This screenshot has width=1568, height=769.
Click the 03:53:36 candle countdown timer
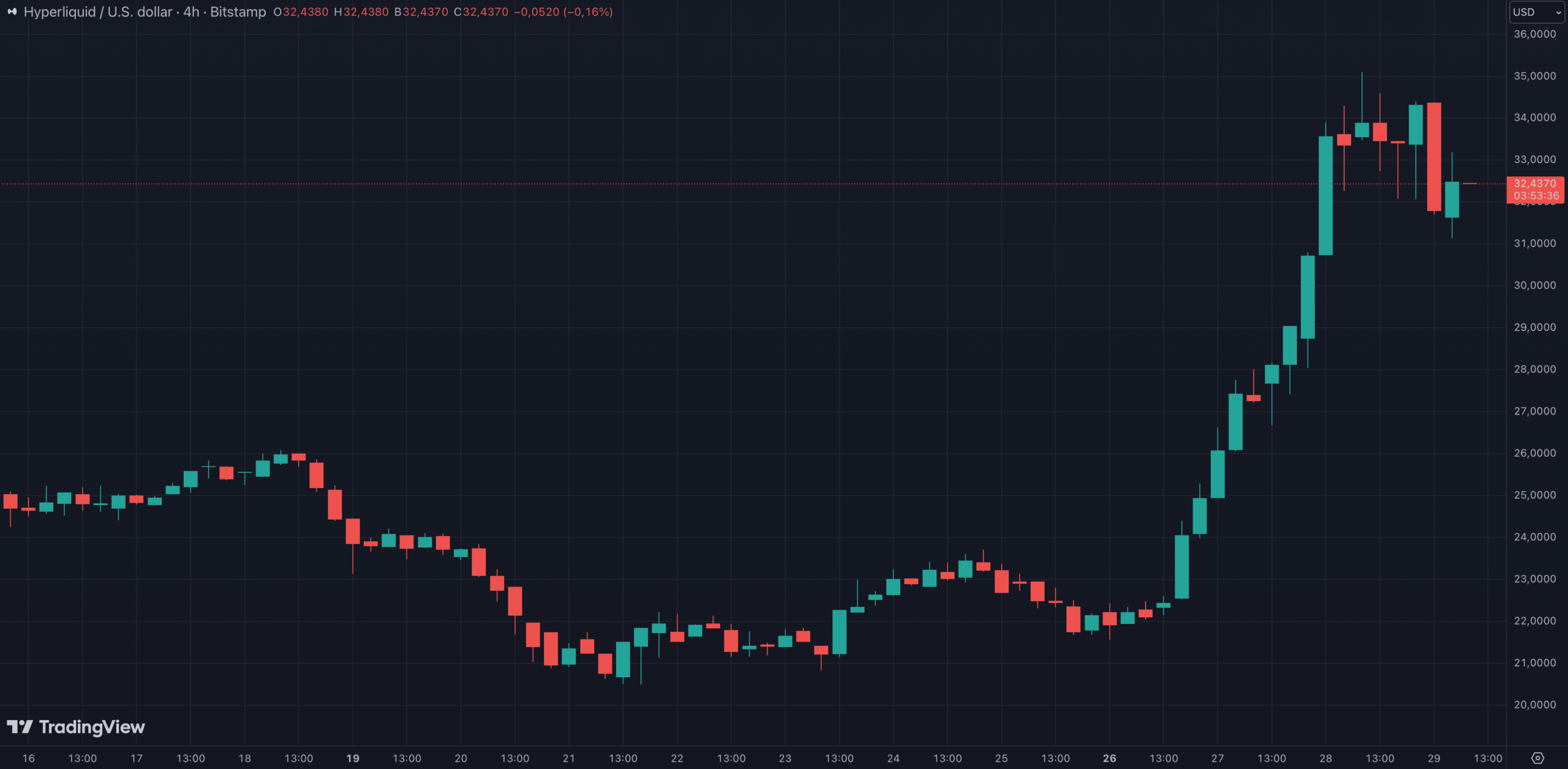[x=1536, y=196]
